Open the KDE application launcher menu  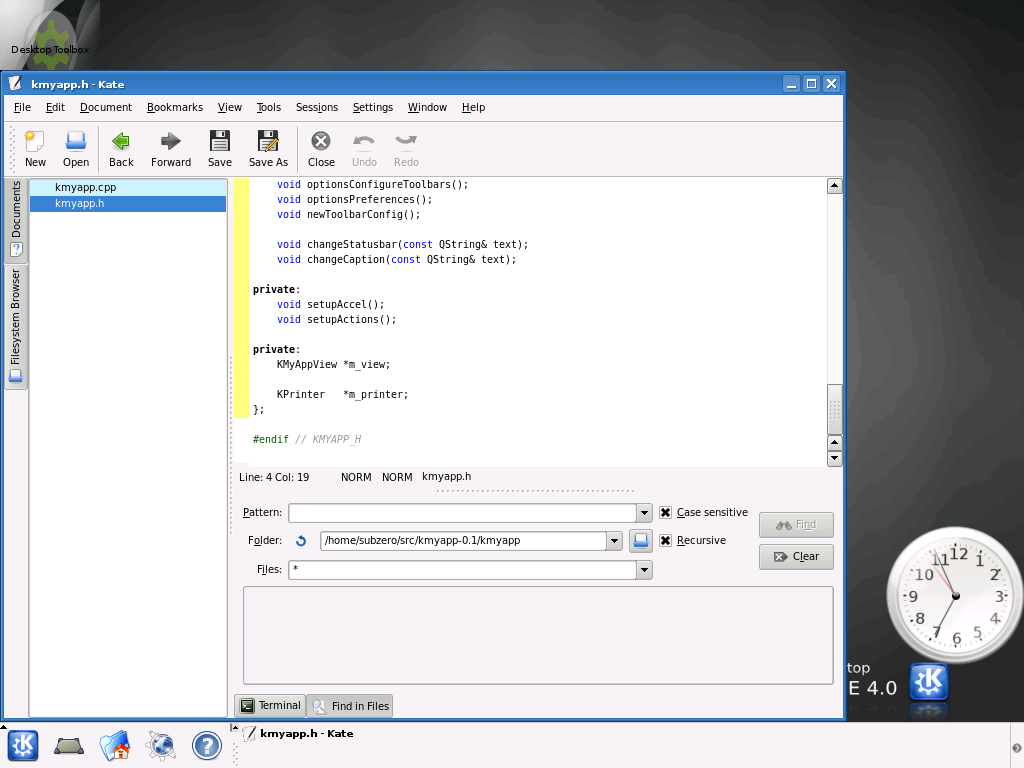(23, 745)
